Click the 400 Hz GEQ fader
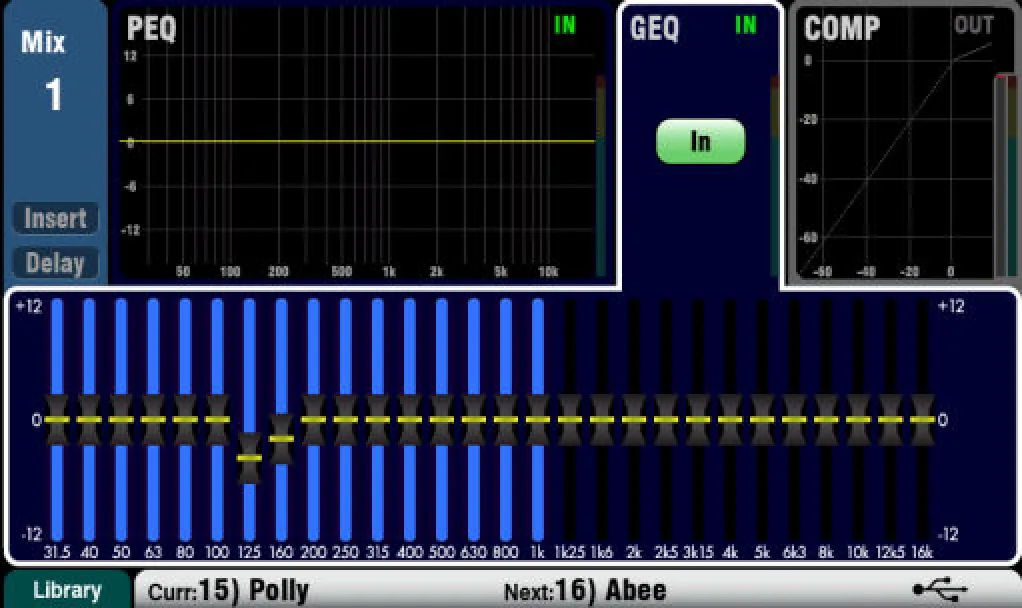 tap(409, 420)
